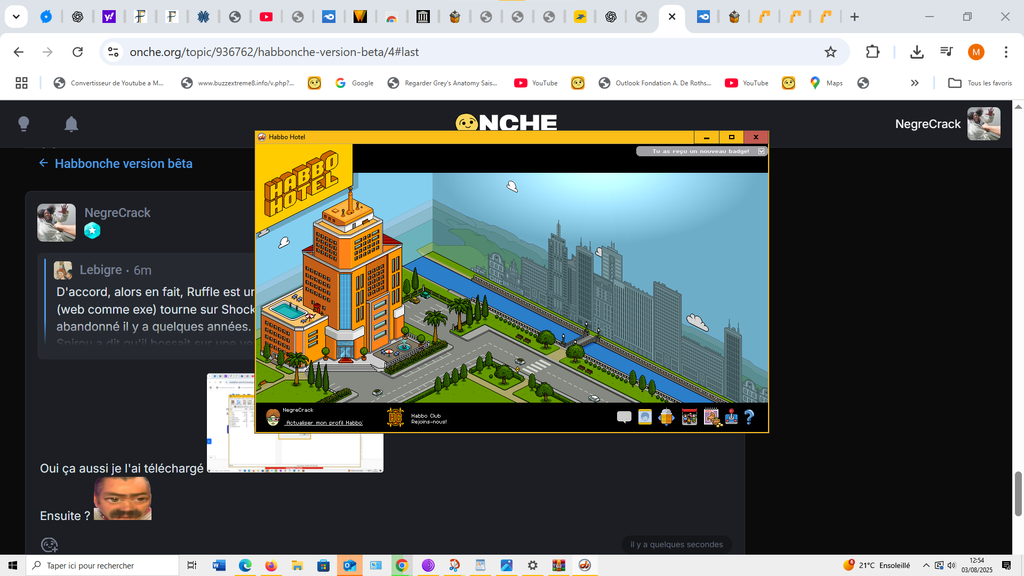Open the tab search dropdown arrow
1024x576 pixels.
click(16, 17)
